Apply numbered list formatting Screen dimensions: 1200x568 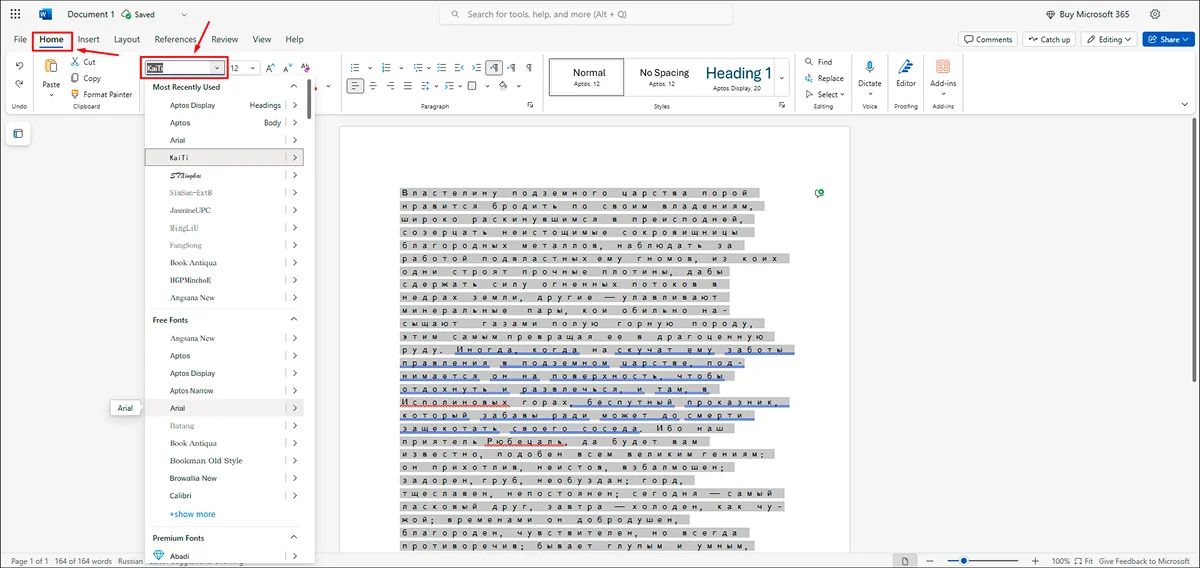click(384, 68)
